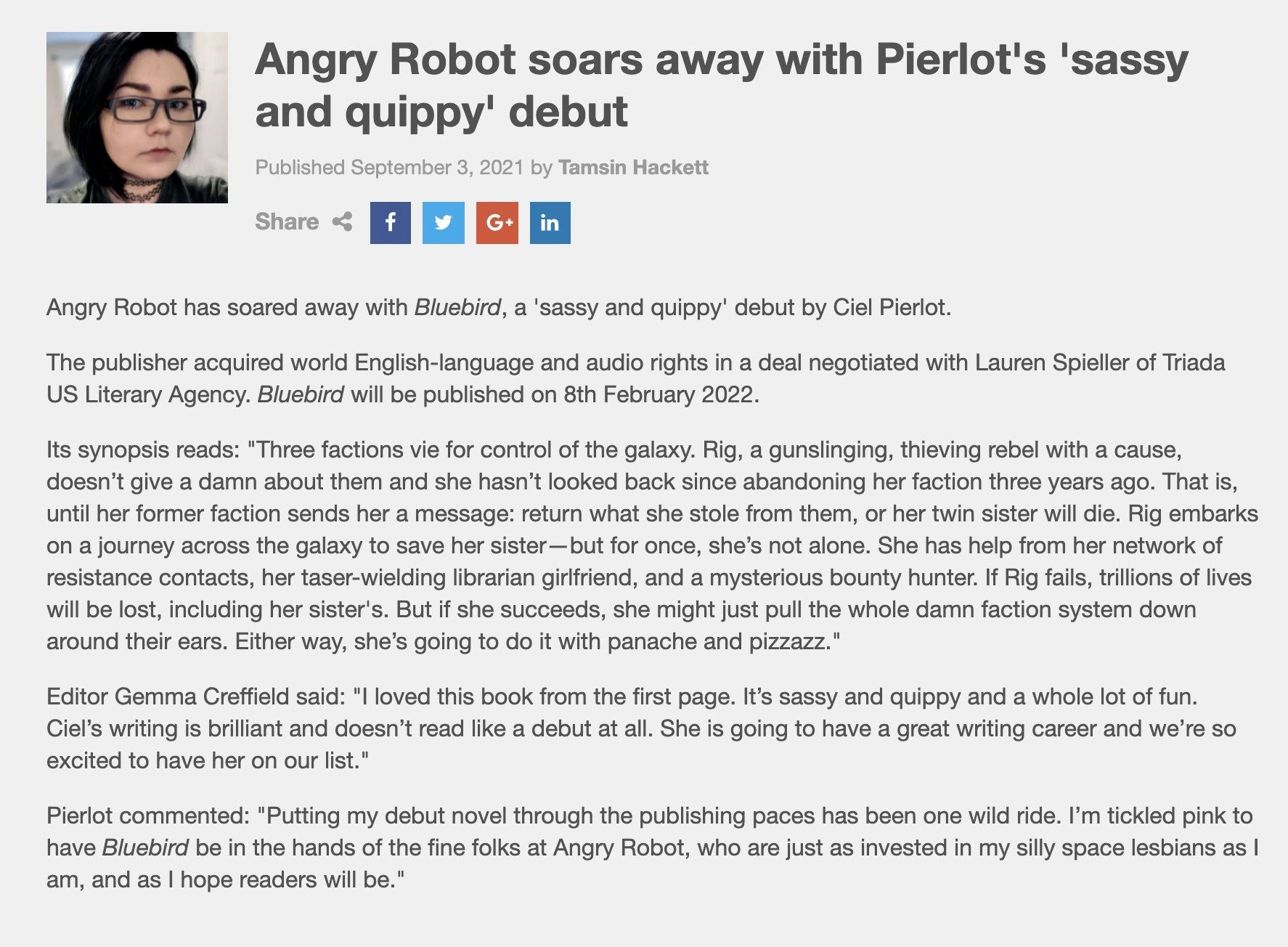Open Tamsin Hackett's author page
This screenshot has width=1288, height=947.
(633, 167)
